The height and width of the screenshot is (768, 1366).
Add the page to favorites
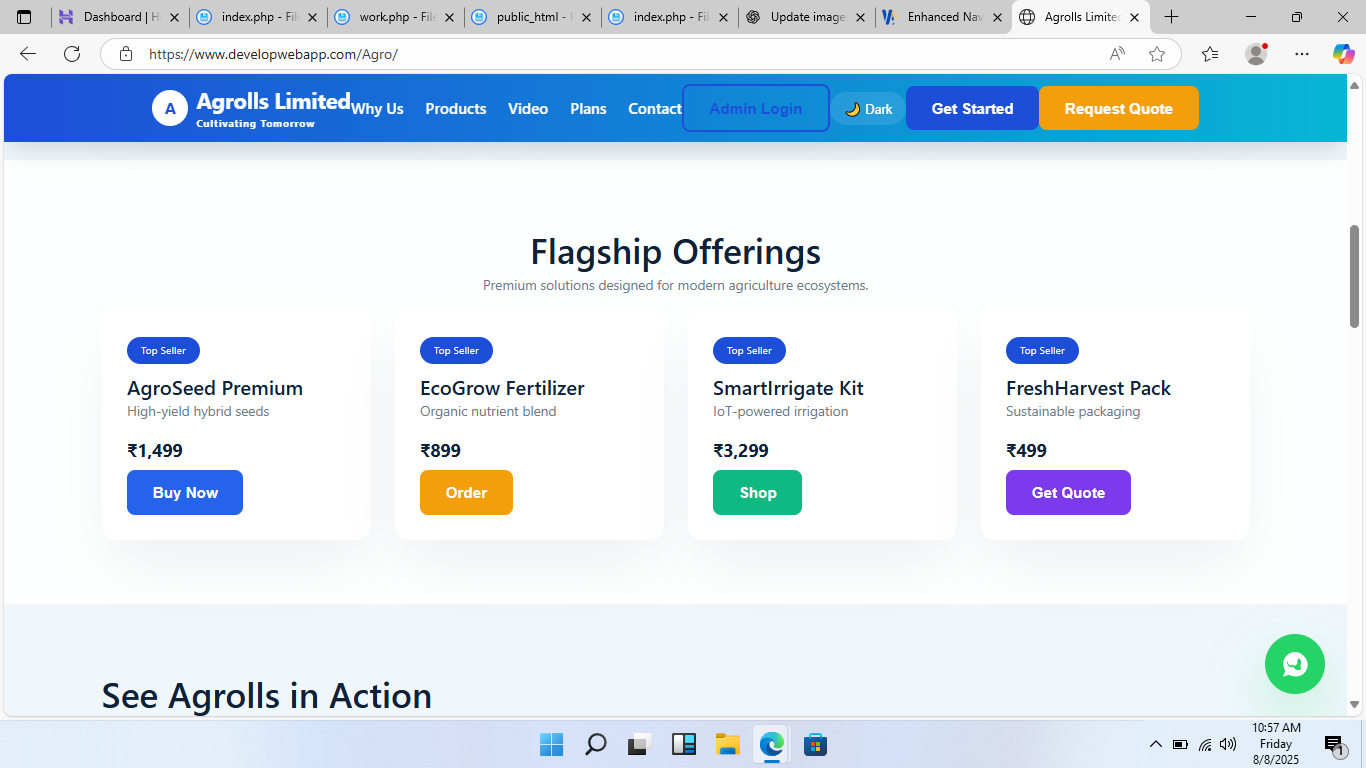1157,54
